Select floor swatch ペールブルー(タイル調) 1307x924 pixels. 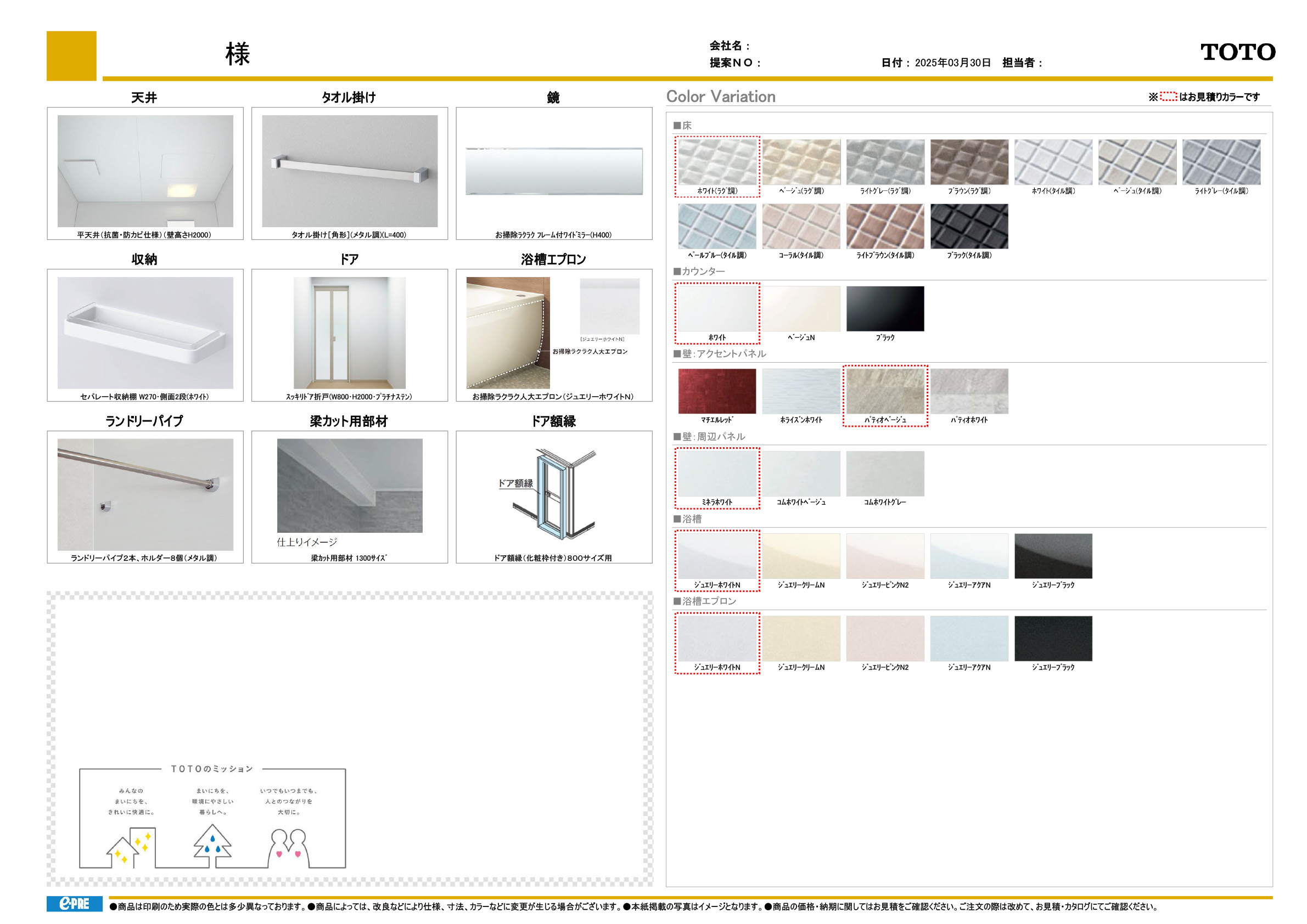click(717, 227)
